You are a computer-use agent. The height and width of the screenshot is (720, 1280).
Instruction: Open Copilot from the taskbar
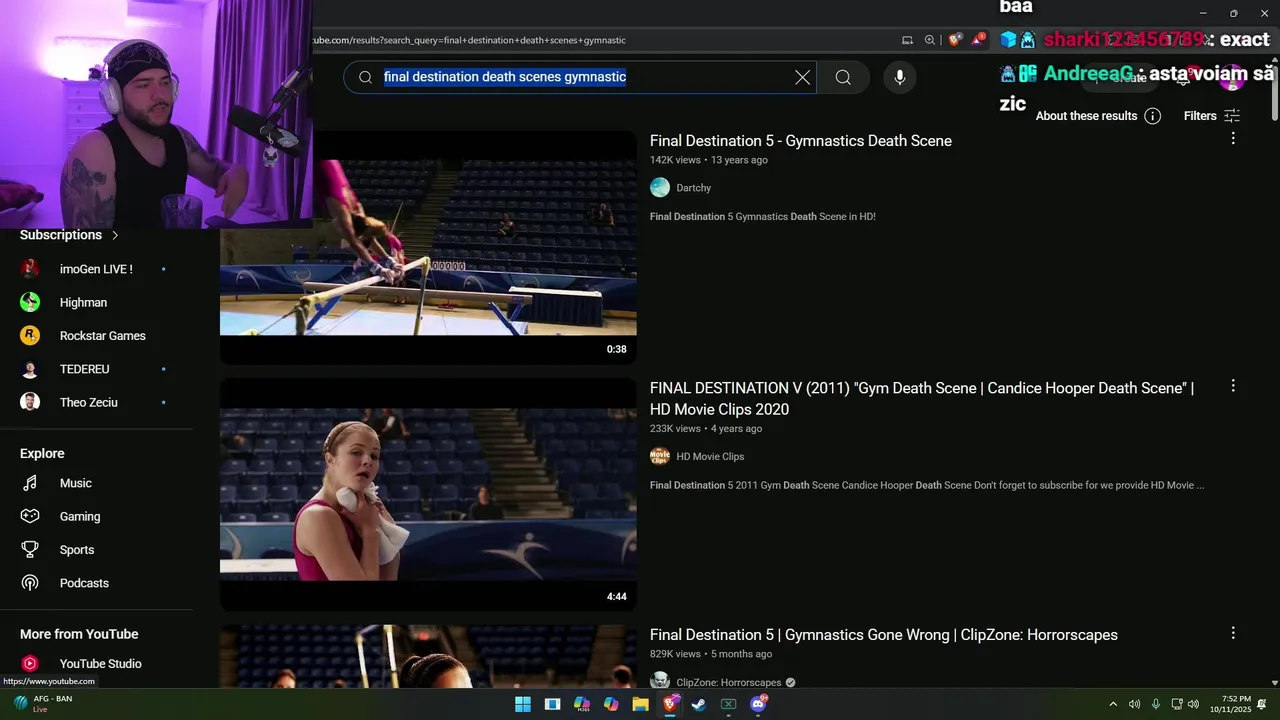(611, 704)
